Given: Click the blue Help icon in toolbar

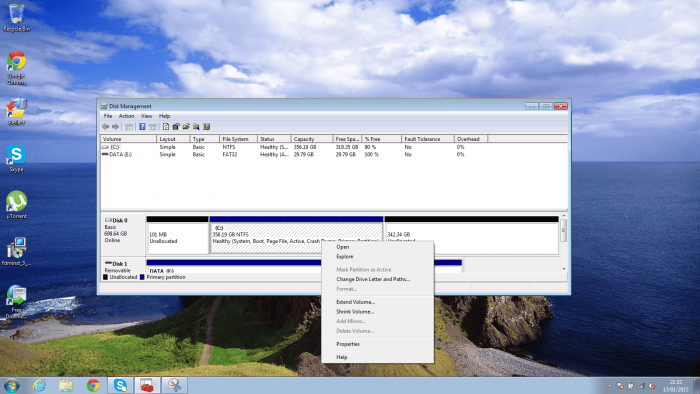Looking at the screenshot, I should click(142, 127).
